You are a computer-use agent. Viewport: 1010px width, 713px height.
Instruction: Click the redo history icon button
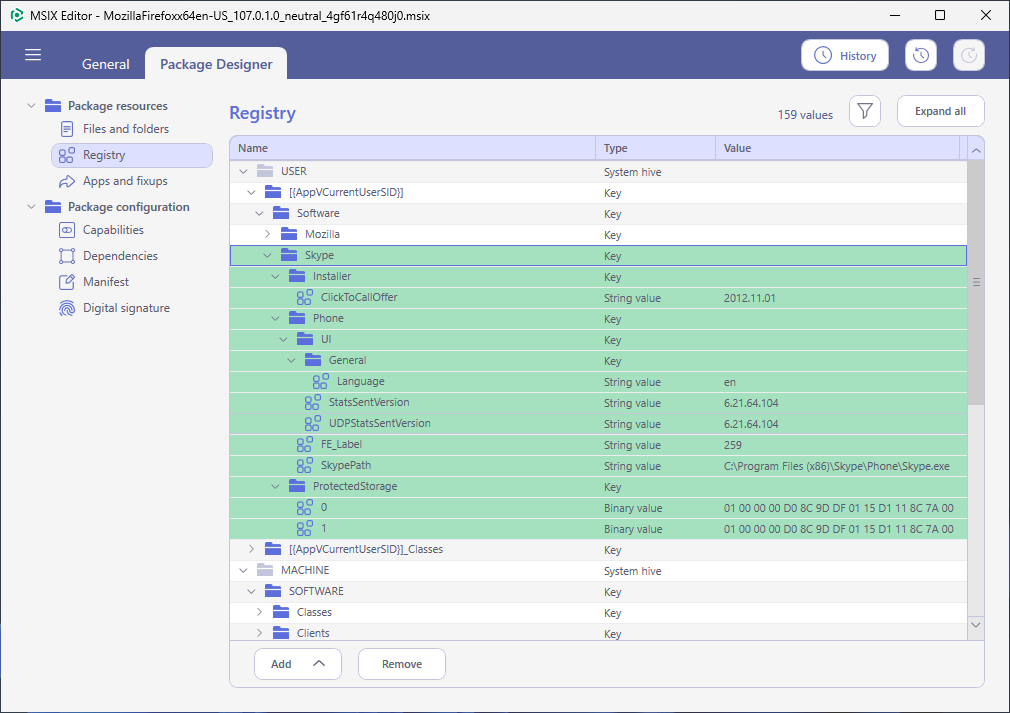pyautogui.click(x=969, y=55)
